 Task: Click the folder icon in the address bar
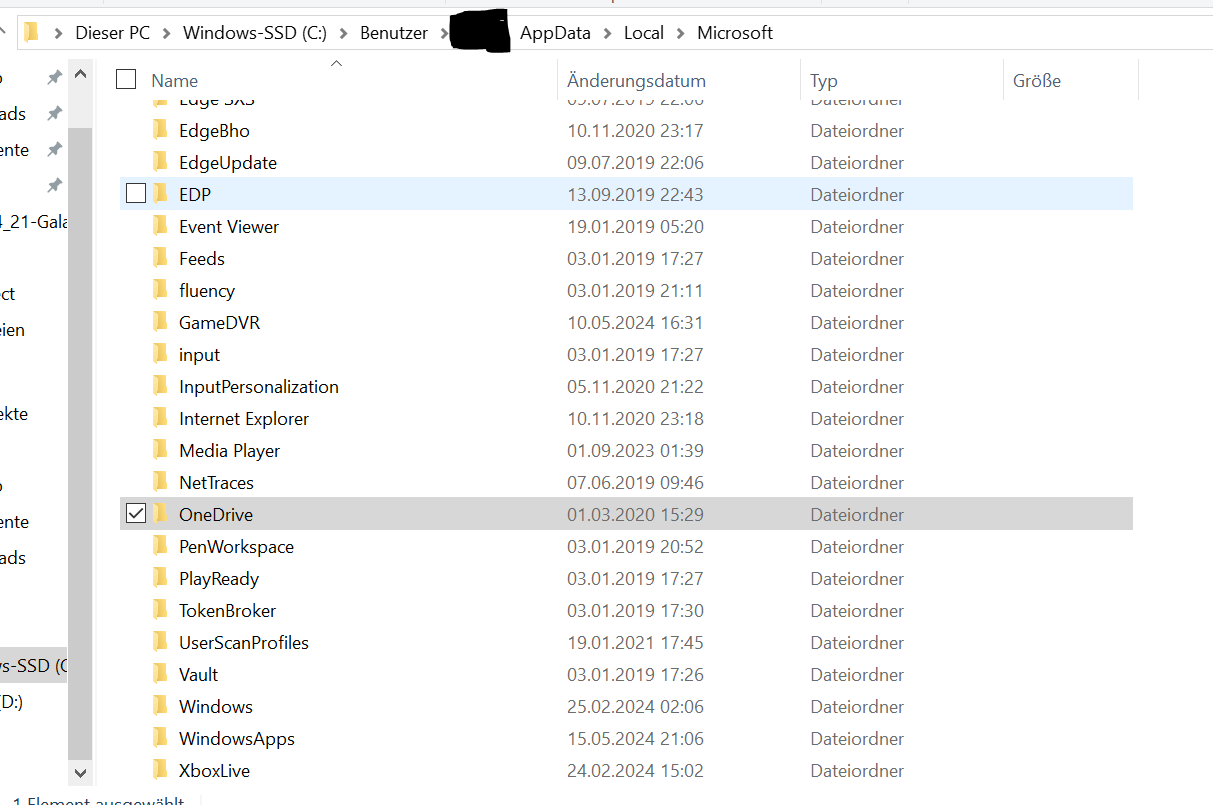(x=31, y=32)
